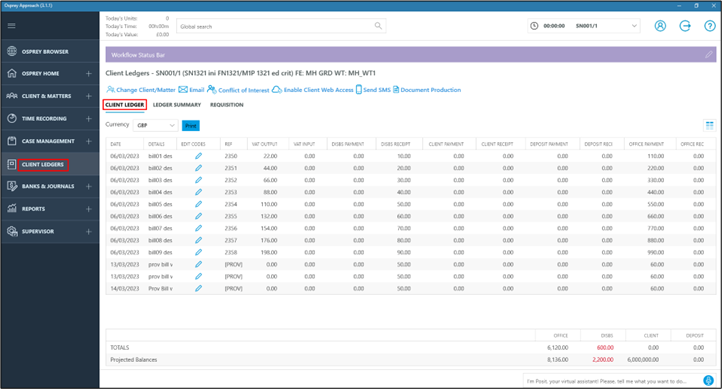722x389 pixels.
Task: Expand the Osprey Home plus sign
Action: pyautogui.click(x=88, y=74)
